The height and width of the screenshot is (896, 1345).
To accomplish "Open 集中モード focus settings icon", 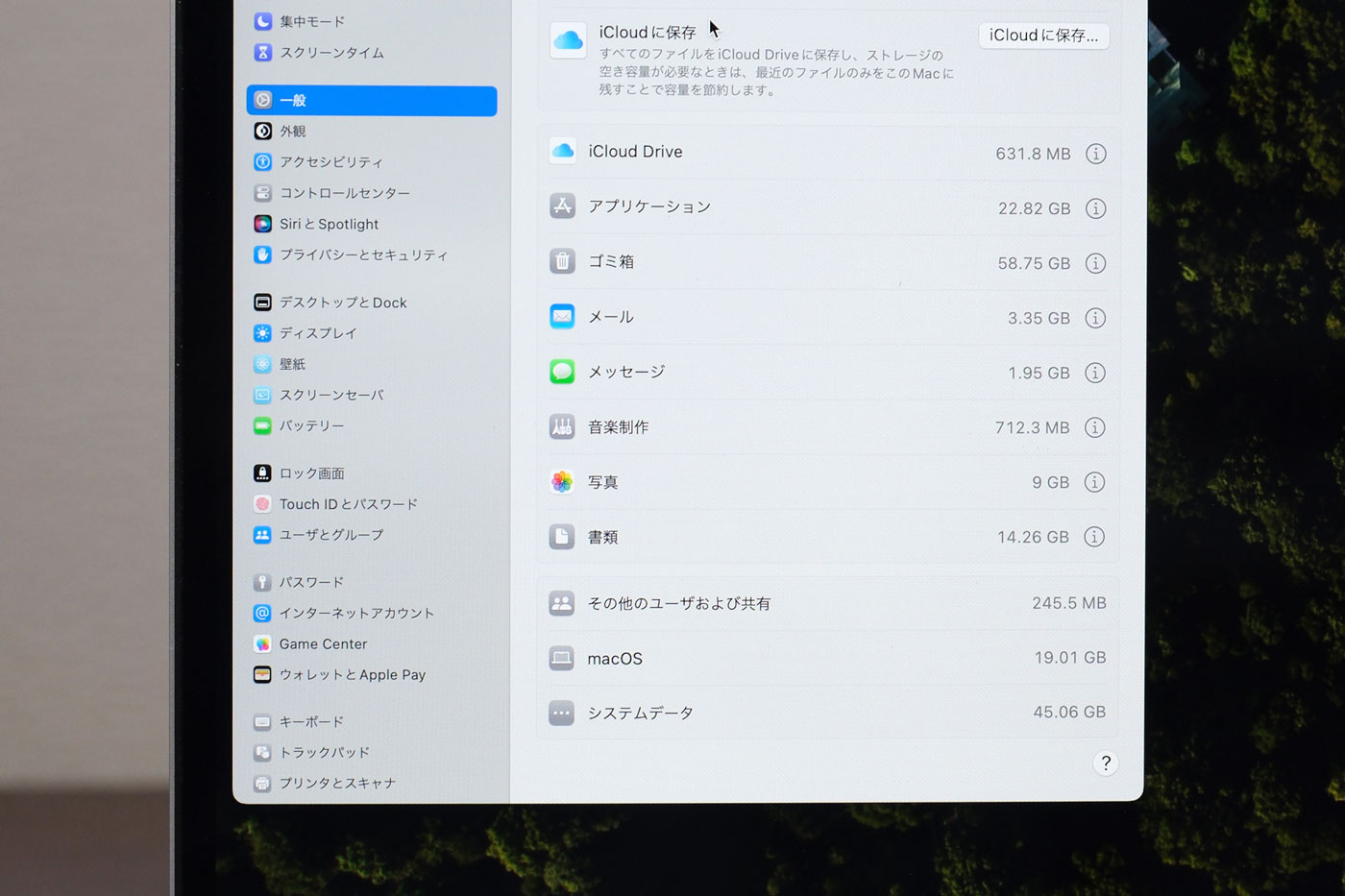I will coord(262,21).
